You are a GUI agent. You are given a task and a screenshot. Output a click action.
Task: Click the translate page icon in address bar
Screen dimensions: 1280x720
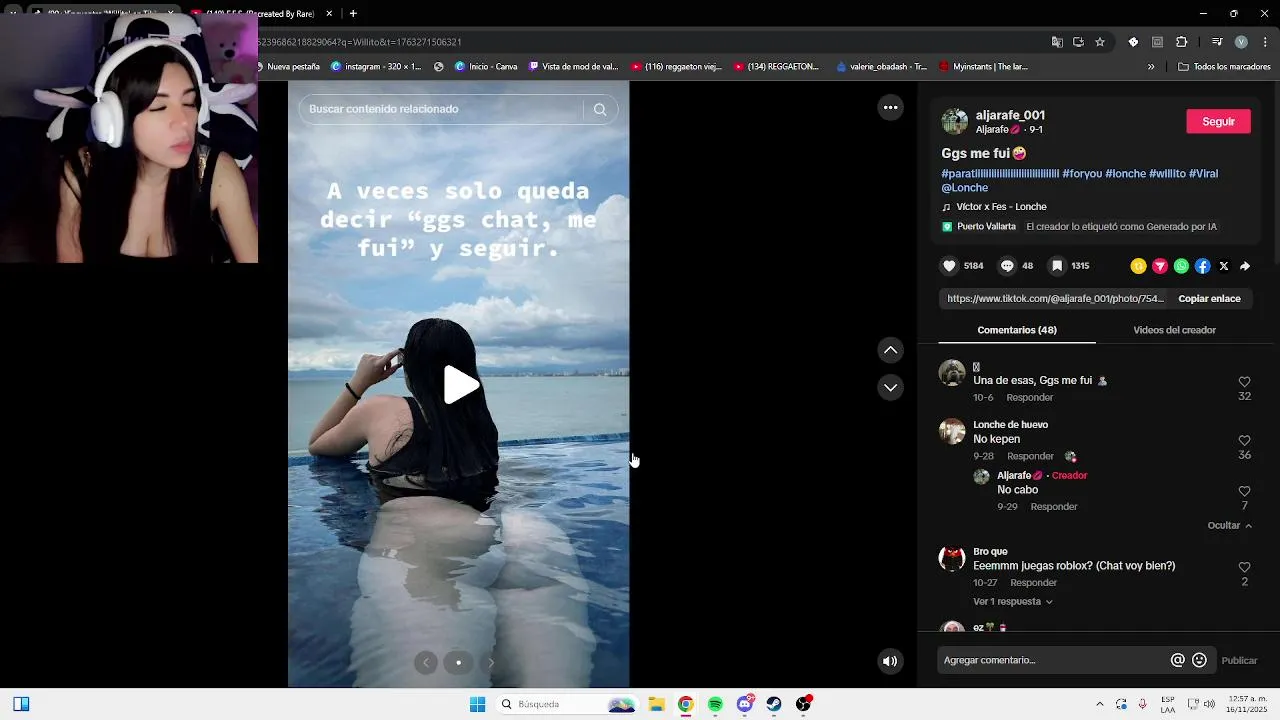(x=1057, y=42)
